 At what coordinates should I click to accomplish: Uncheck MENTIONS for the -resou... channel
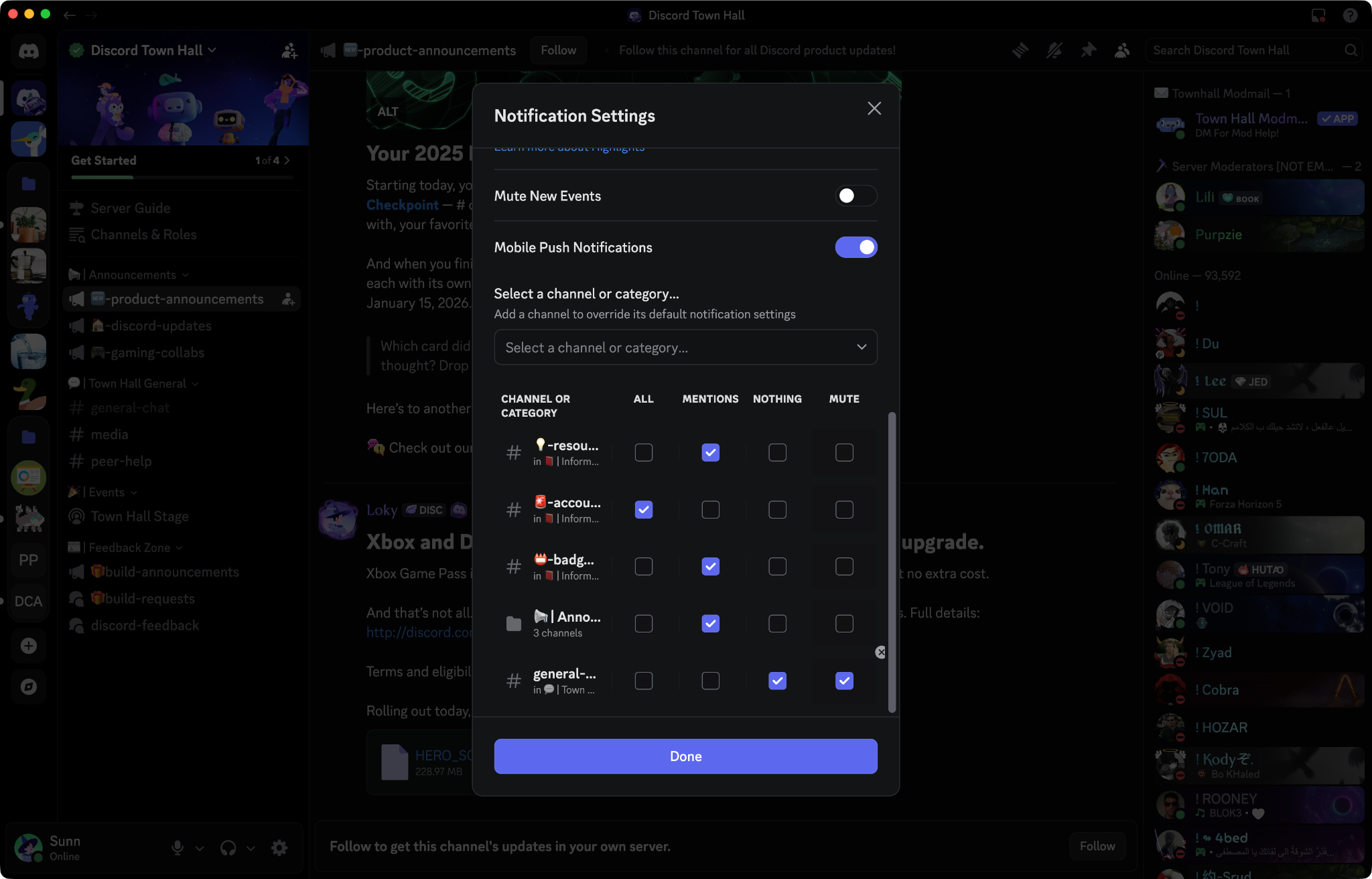[x=711, y=453]
